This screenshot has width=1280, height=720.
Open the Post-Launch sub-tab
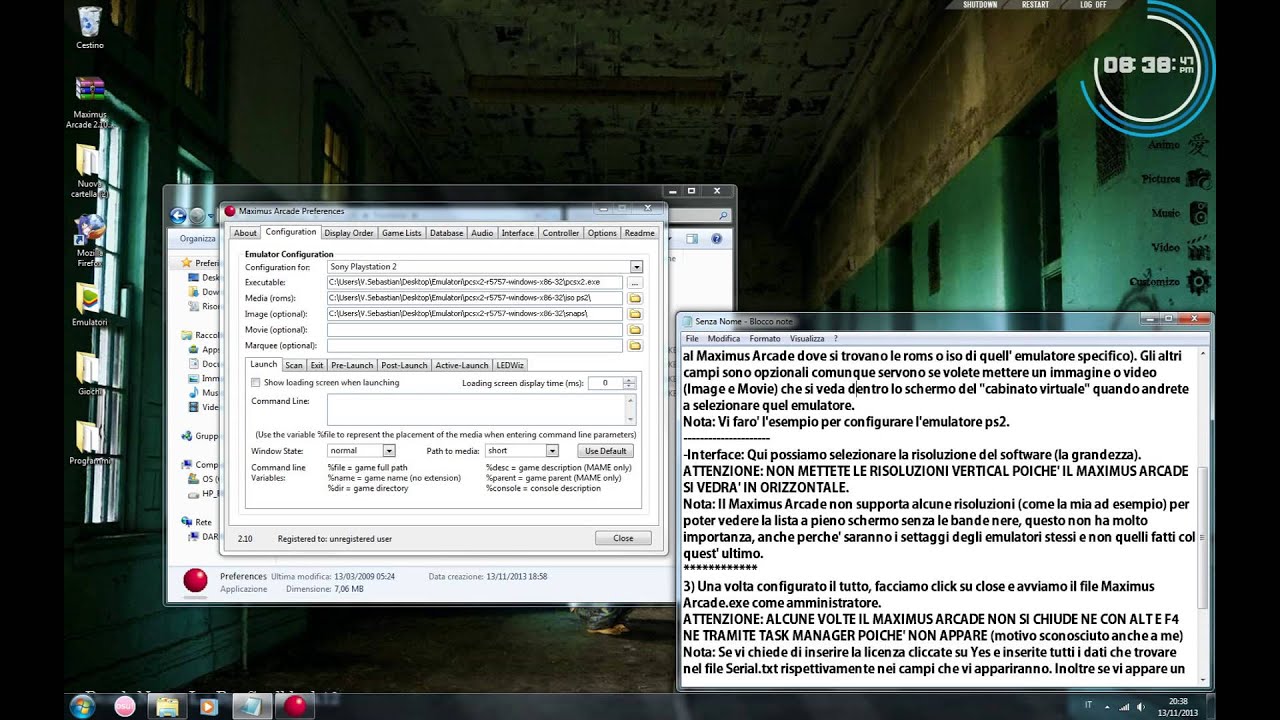tap(404, 365)
